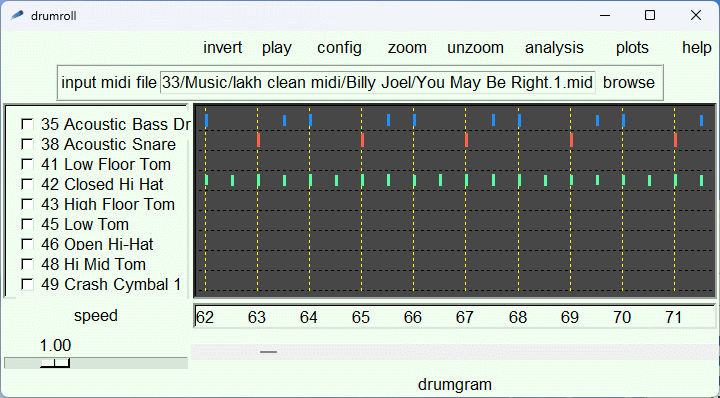Close the drumroll window
Image resolution: width=720 pixels, height=398 pixels.
click(696, 16)
